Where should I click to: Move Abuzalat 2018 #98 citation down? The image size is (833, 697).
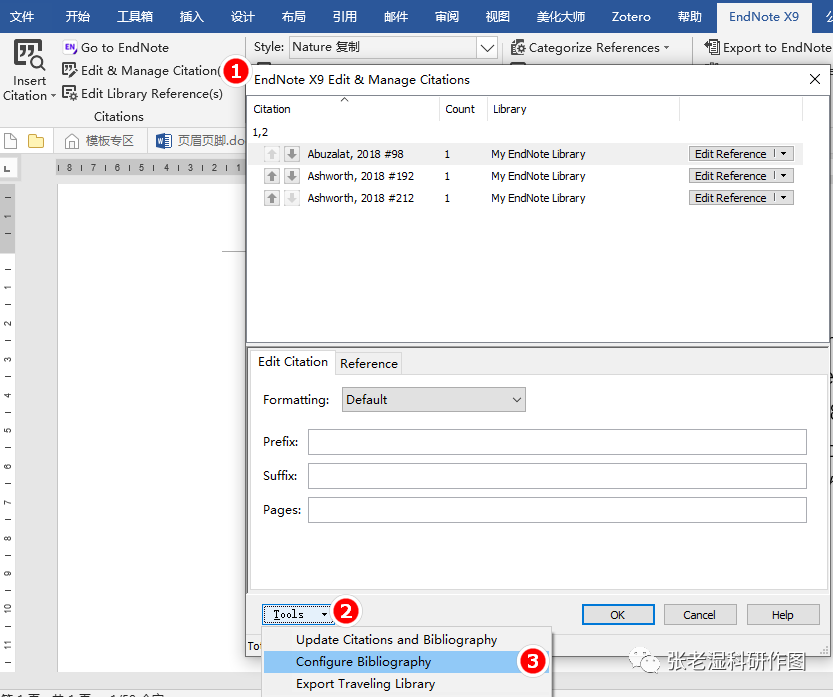pyautogui.click(x=292, y=154)
